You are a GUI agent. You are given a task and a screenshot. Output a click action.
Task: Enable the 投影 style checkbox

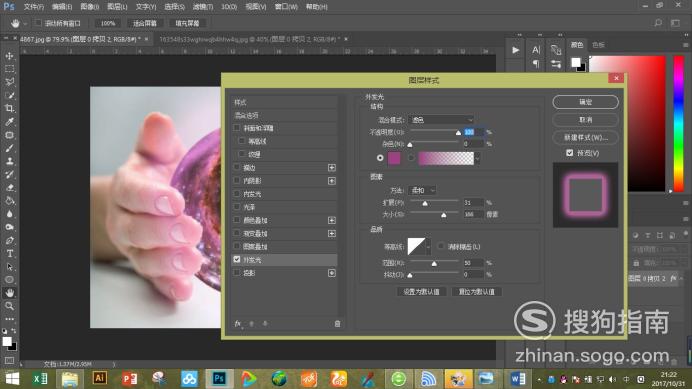tap(237, 273)
